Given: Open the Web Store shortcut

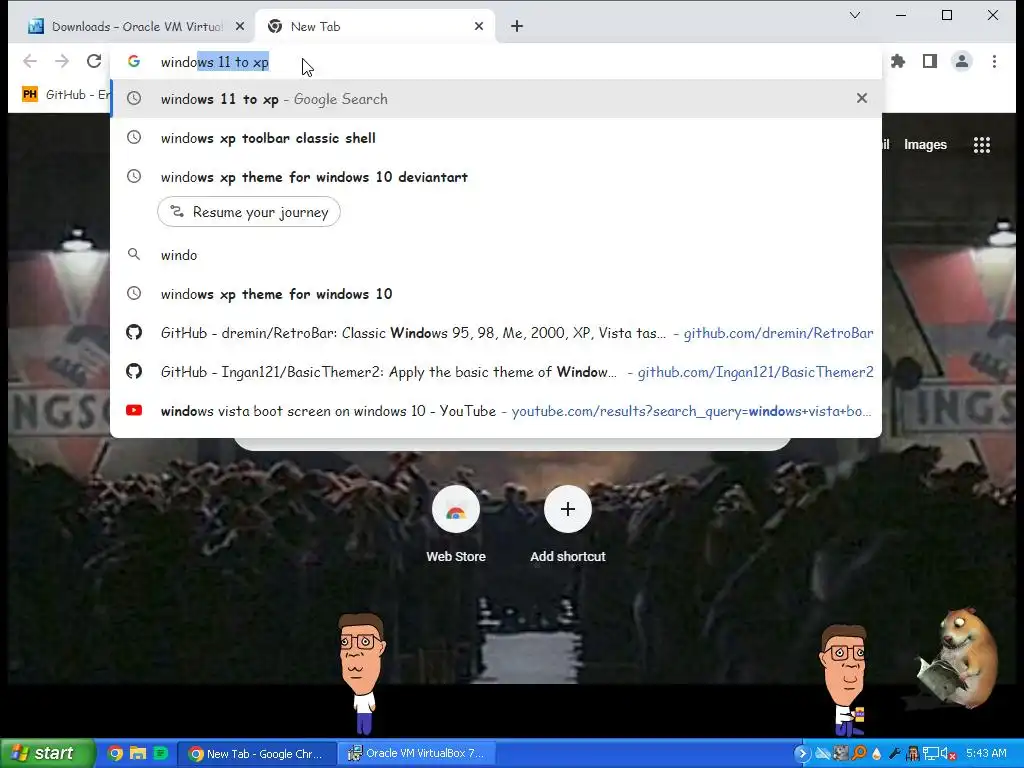Looking at the screenshot, I should click(456, 526).
